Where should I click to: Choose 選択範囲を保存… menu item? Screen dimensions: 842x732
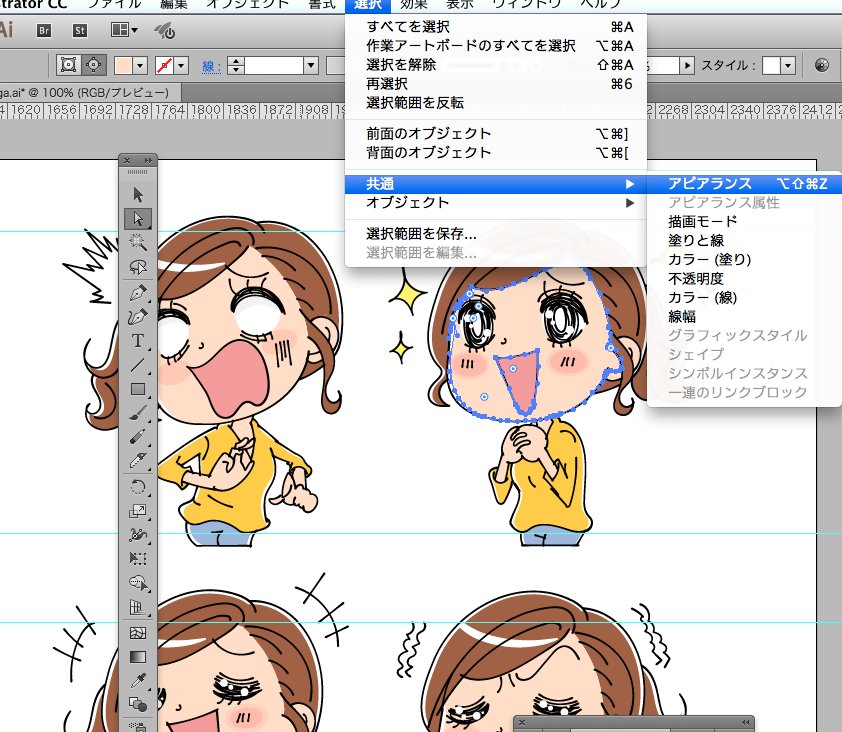tap(495, 234)
